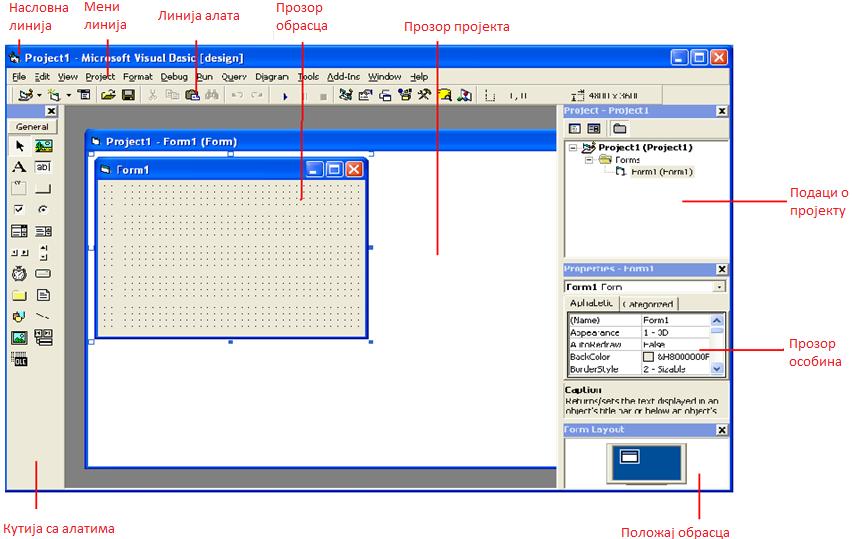Image resolution: width=852 pixels, height=539 pixels.
Task: Click the properties list scroll-down arrow
Action: click(717, 369)
